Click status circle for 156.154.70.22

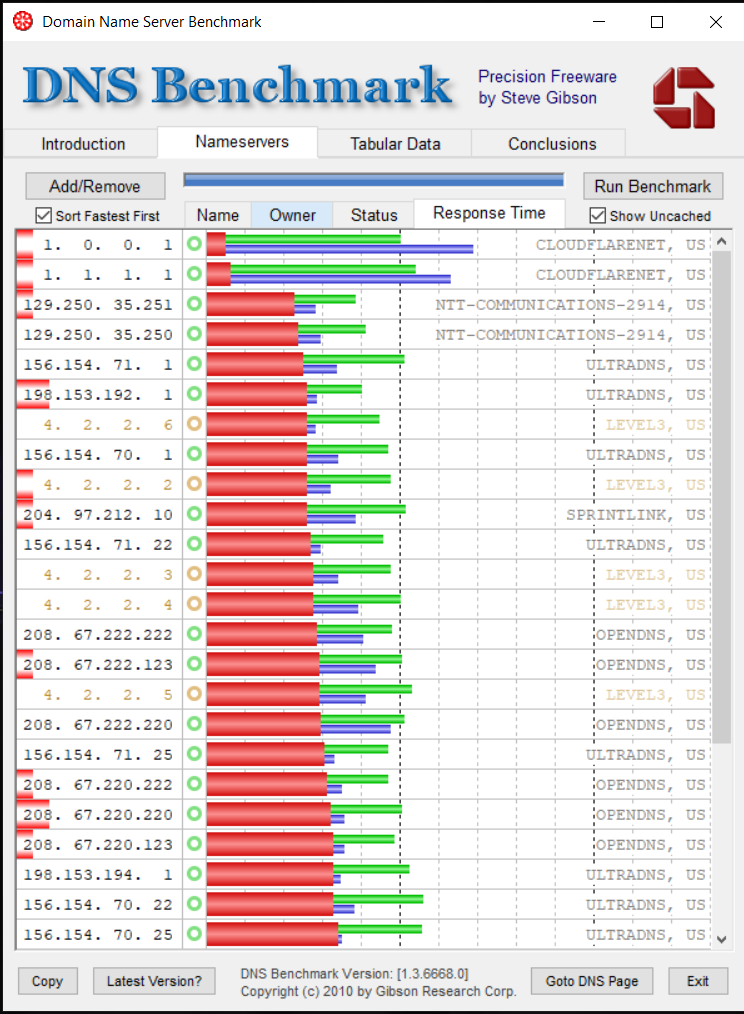point(194,904)
